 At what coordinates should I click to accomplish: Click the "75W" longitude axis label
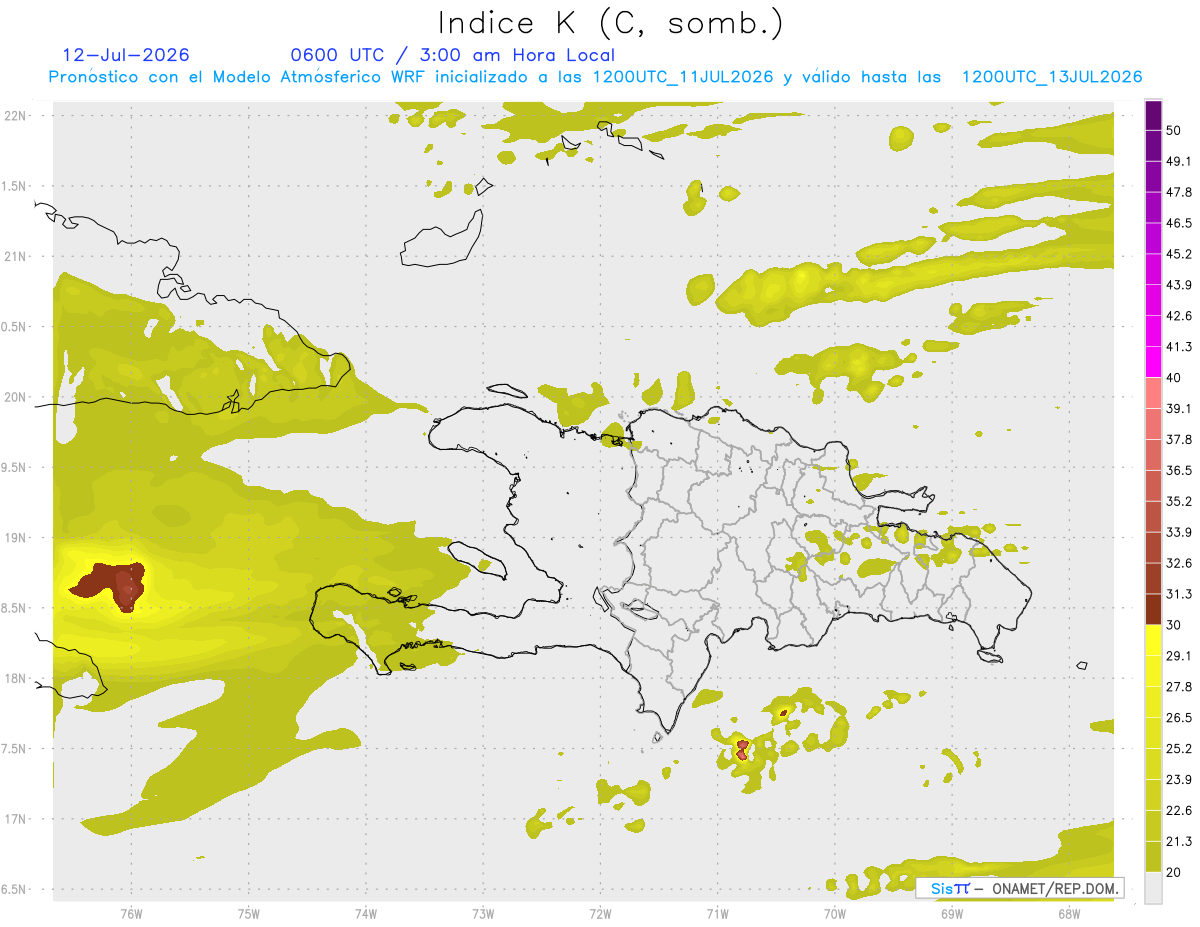[x=248, y=913]
